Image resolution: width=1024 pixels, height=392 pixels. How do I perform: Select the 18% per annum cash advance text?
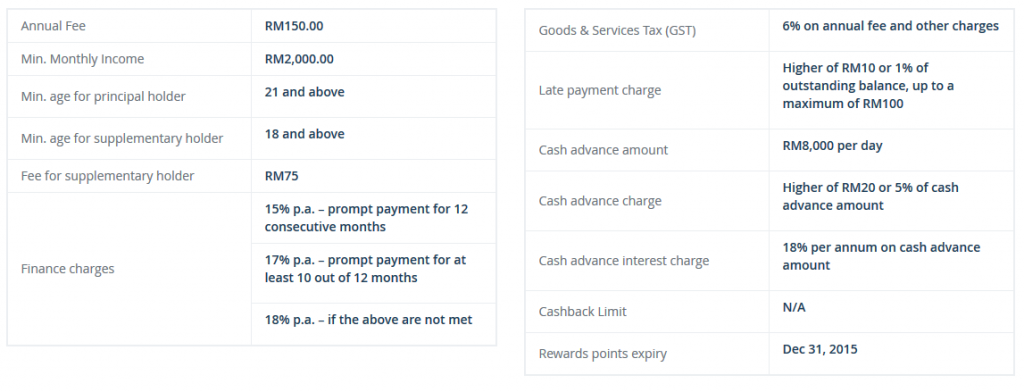coord(881,256)
